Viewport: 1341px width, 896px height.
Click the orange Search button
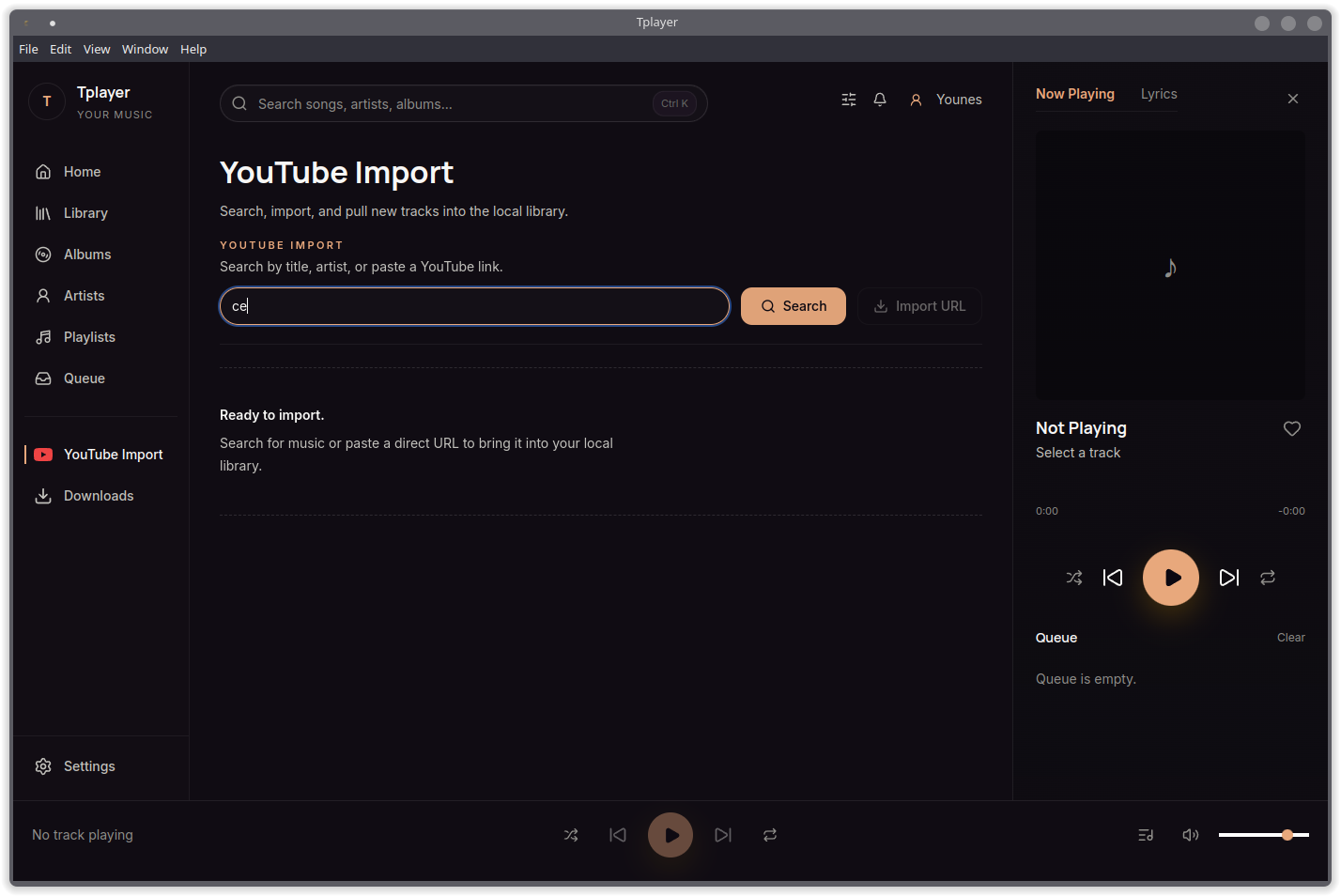[x=794, y=306]
